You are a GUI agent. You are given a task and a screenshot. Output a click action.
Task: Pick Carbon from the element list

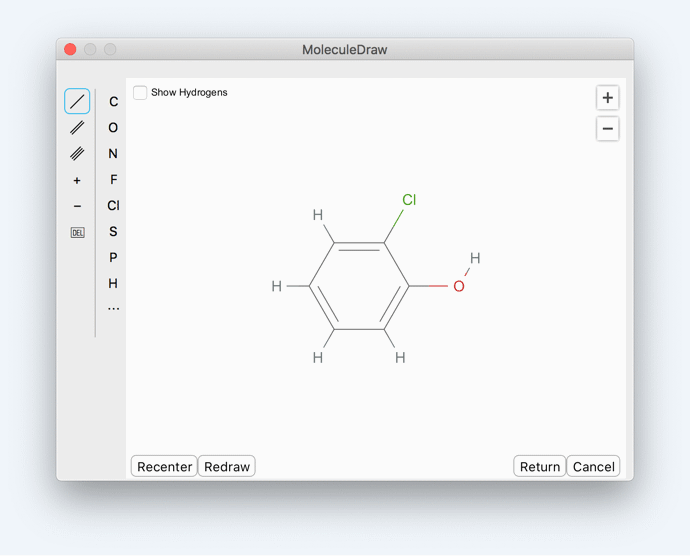(113, 102)
